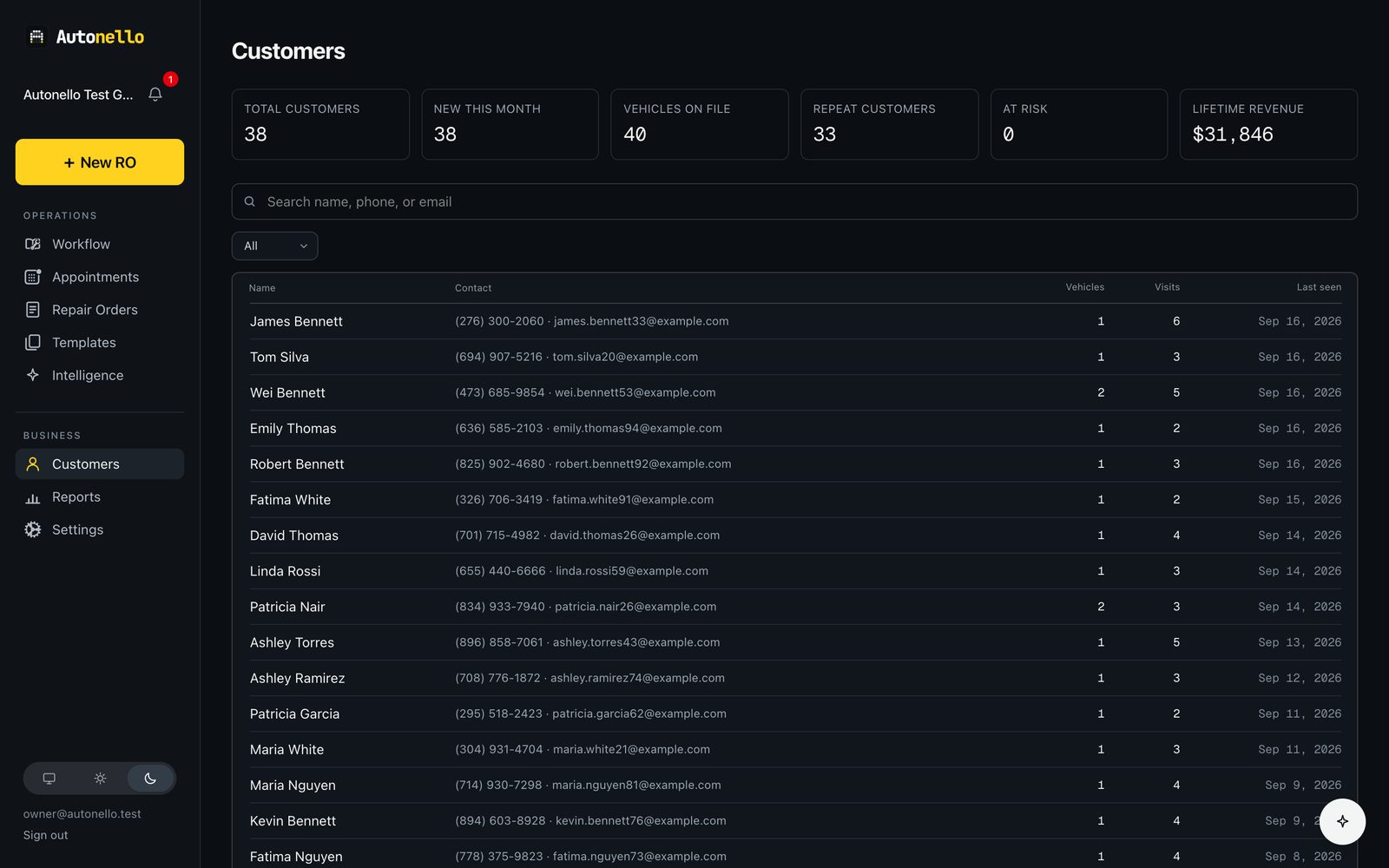Open notifications bell with badge

click(155, 94)
